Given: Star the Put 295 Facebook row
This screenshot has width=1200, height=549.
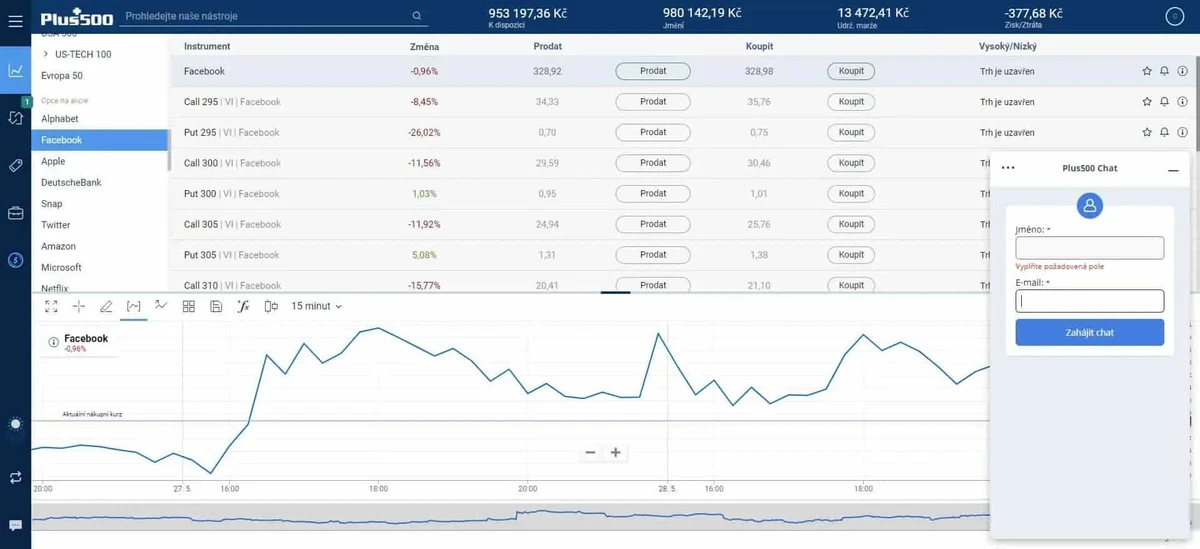Looking at the screenshot, I should click(1147, 132).
